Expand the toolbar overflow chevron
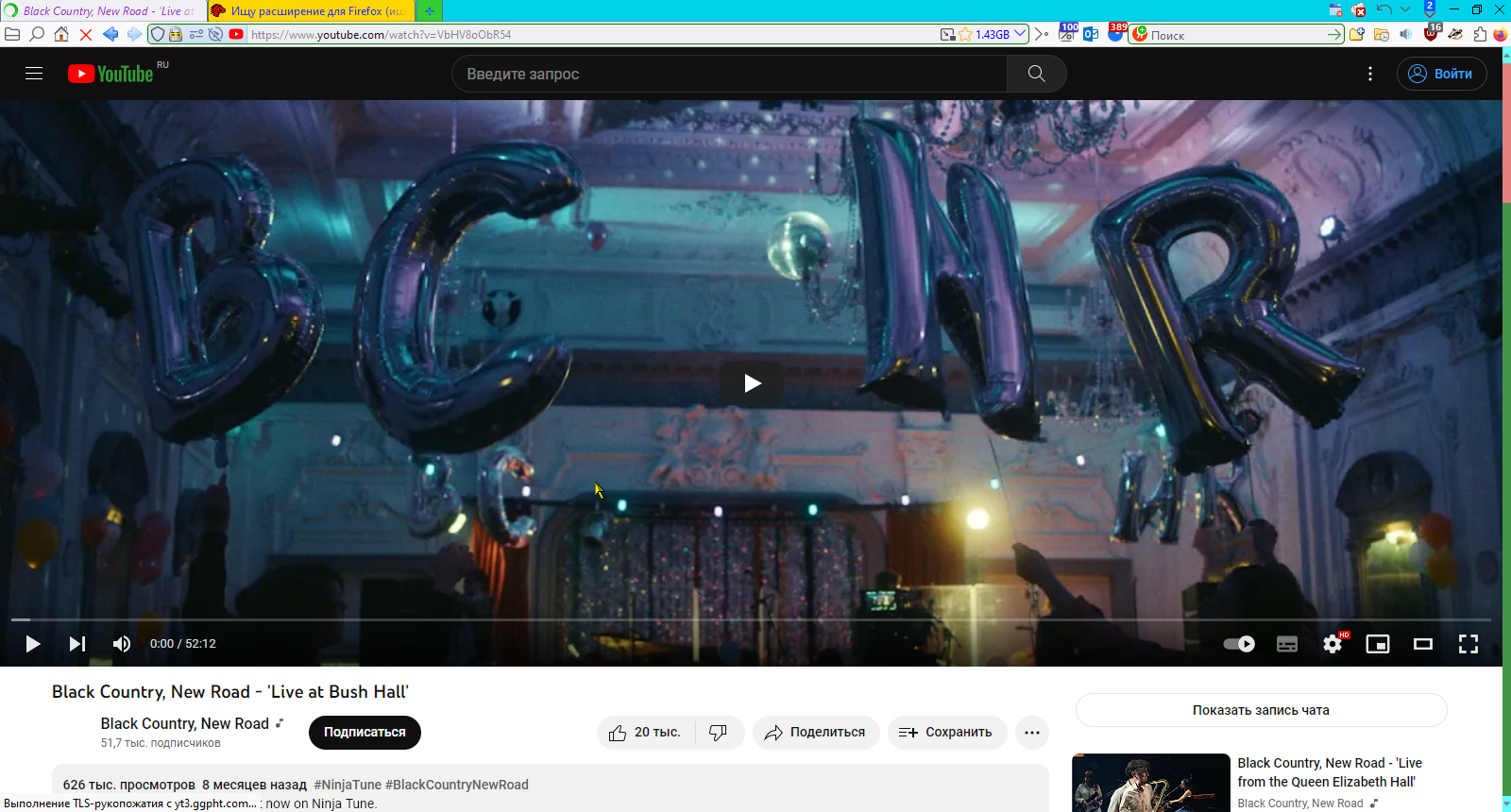The image size is (1511, 812). pyautogui.click(x=1042, y=34)
